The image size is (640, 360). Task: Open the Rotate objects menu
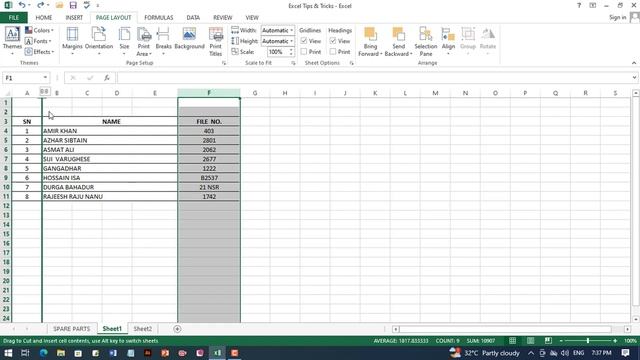(488, 41)
